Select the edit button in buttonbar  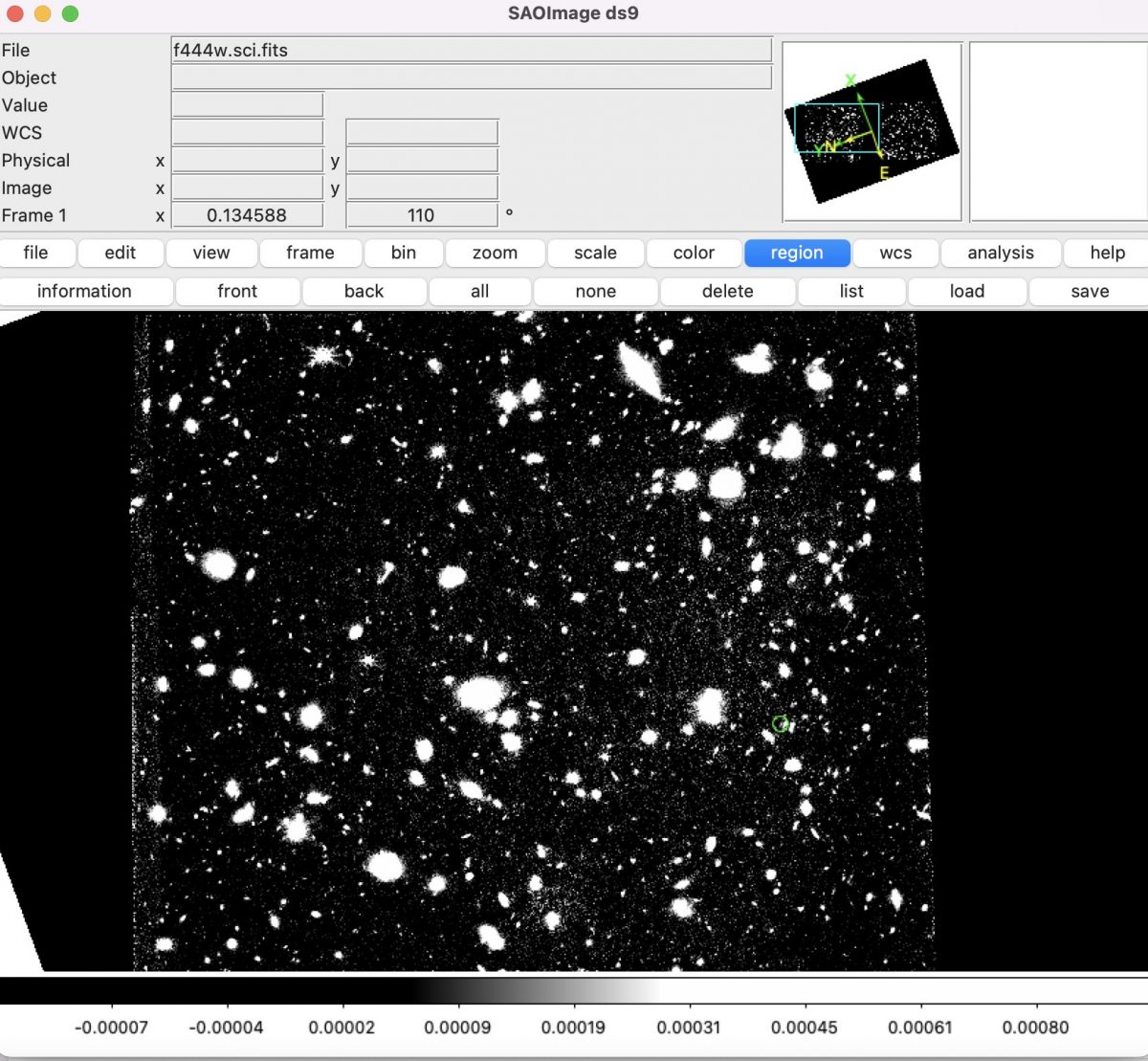point(121,253)
